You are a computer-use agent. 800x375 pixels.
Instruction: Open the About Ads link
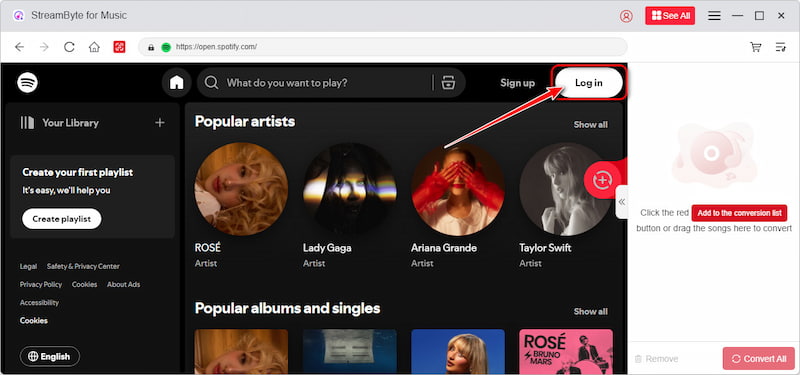click(x=123, y=284)
